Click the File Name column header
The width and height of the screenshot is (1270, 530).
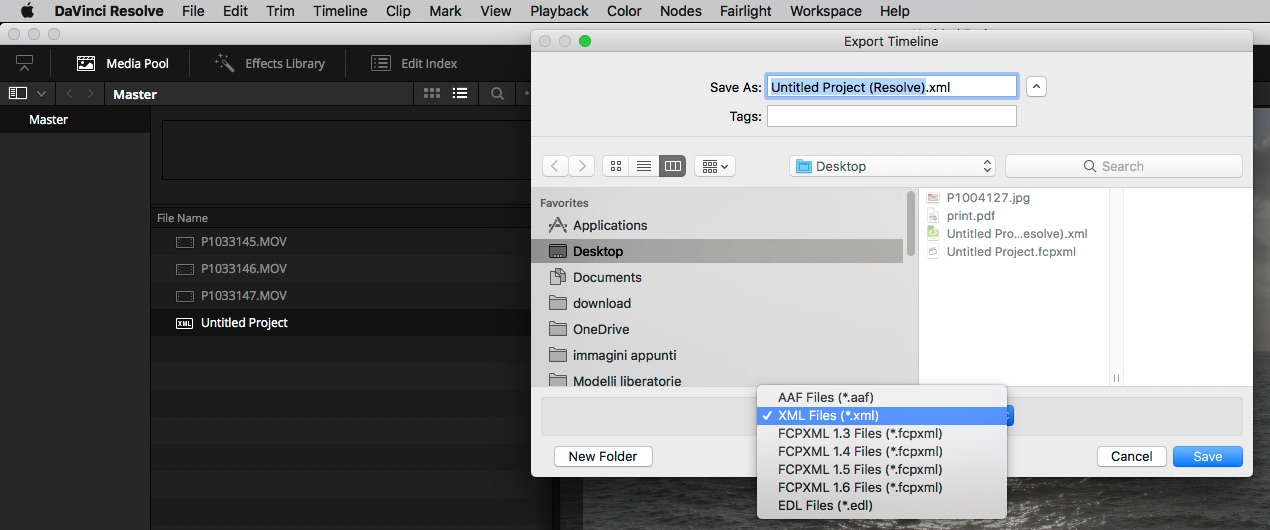(182, 218)
